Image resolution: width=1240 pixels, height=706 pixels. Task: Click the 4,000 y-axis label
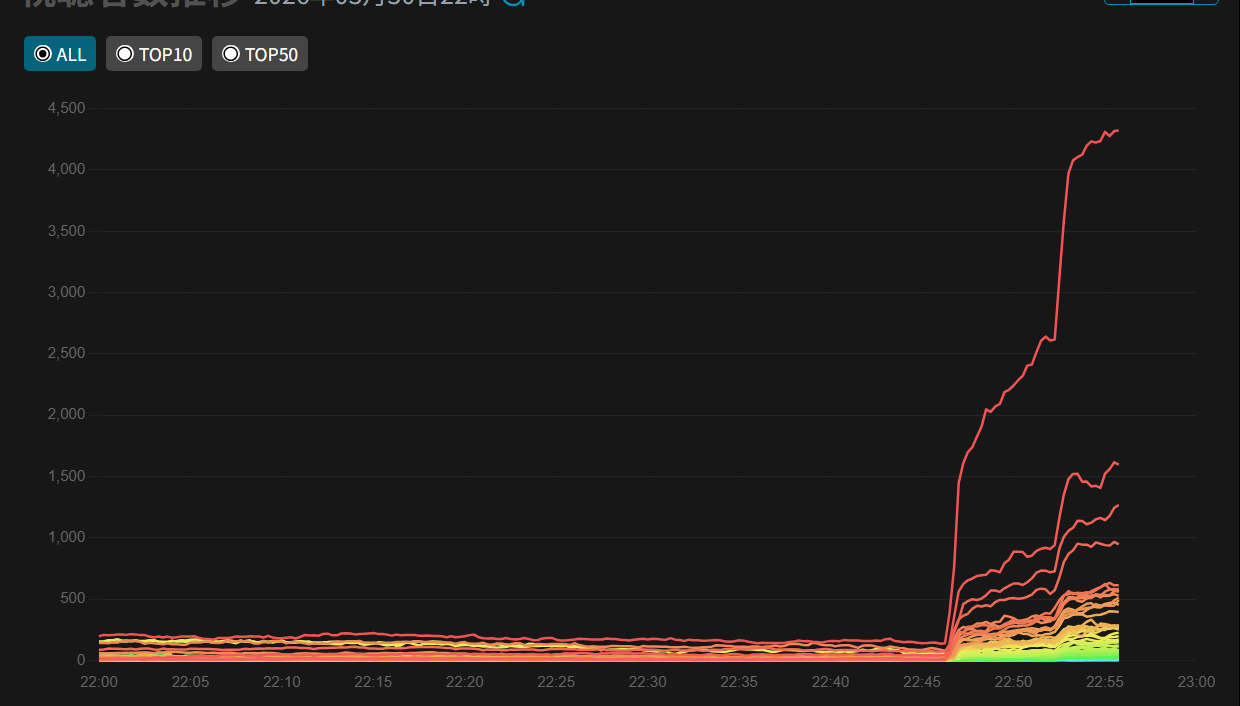tap(67, 169)
